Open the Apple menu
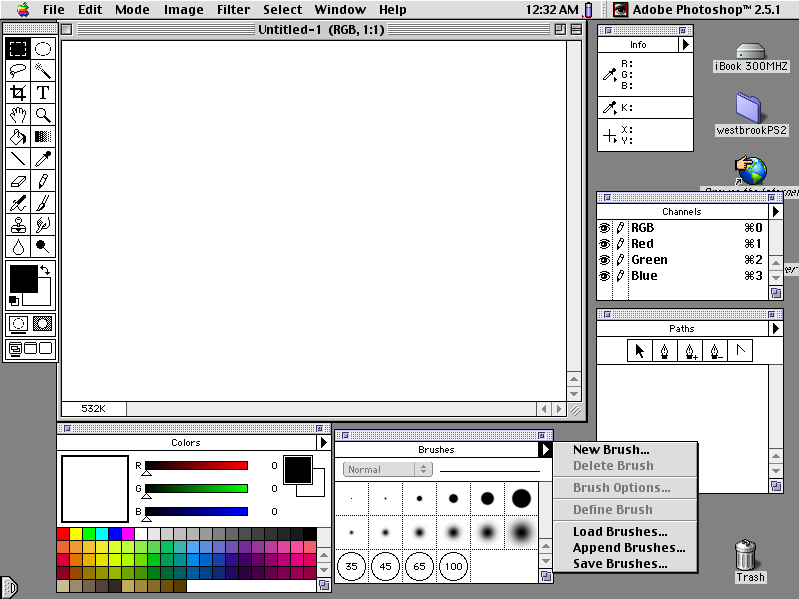This screenshot has width=799, height=599. (23, 9)
